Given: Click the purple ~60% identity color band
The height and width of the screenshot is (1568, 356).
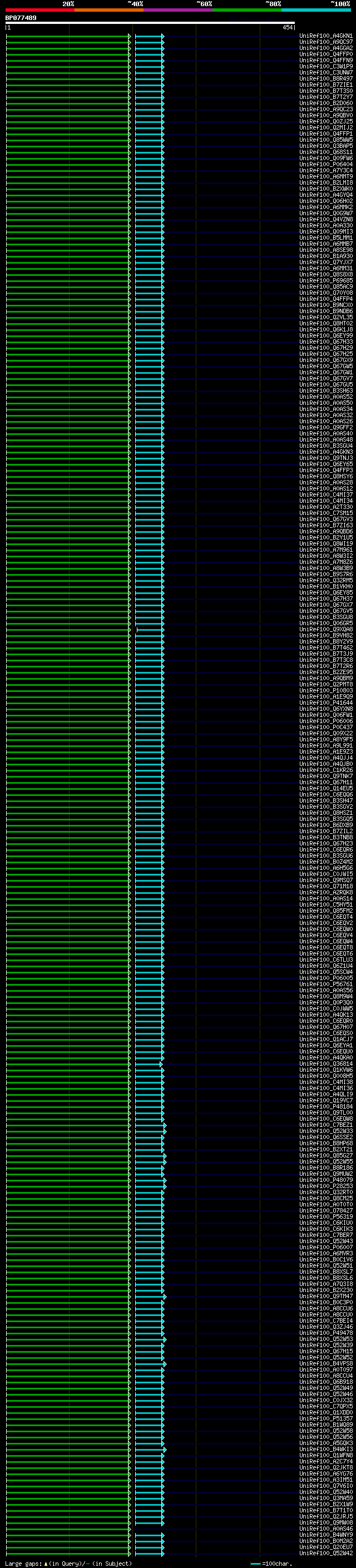Looking at the screenshot, I should coord(179,10).
